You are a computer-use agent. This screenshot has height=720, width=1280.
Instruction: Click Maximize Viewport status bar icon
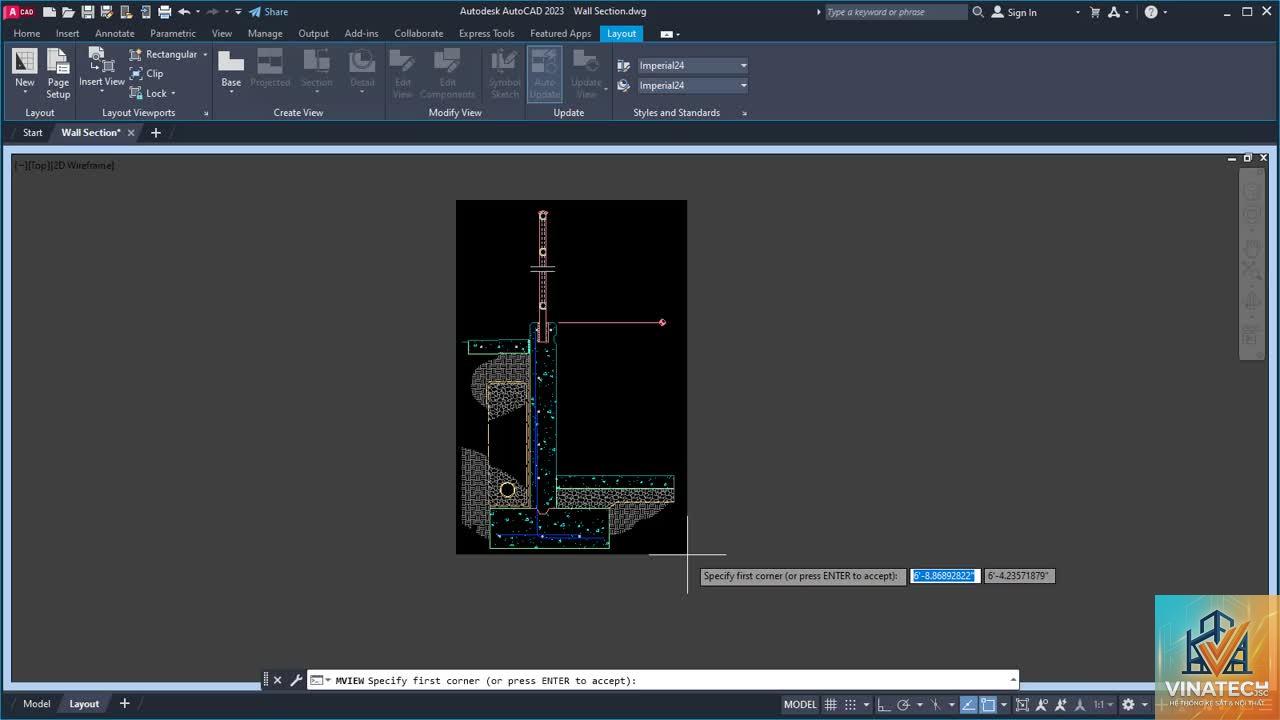(x=1022, y=704)
